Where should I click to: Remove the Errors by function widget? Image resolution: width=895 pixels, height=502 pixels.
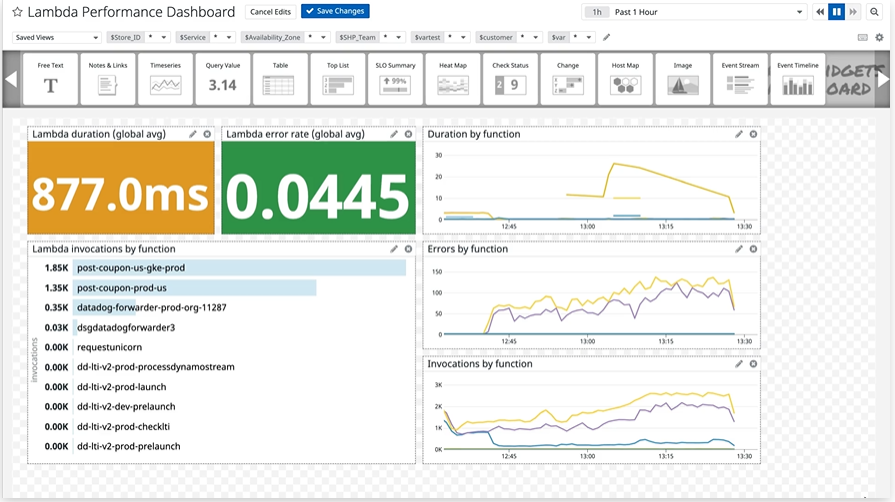[753, 249]
